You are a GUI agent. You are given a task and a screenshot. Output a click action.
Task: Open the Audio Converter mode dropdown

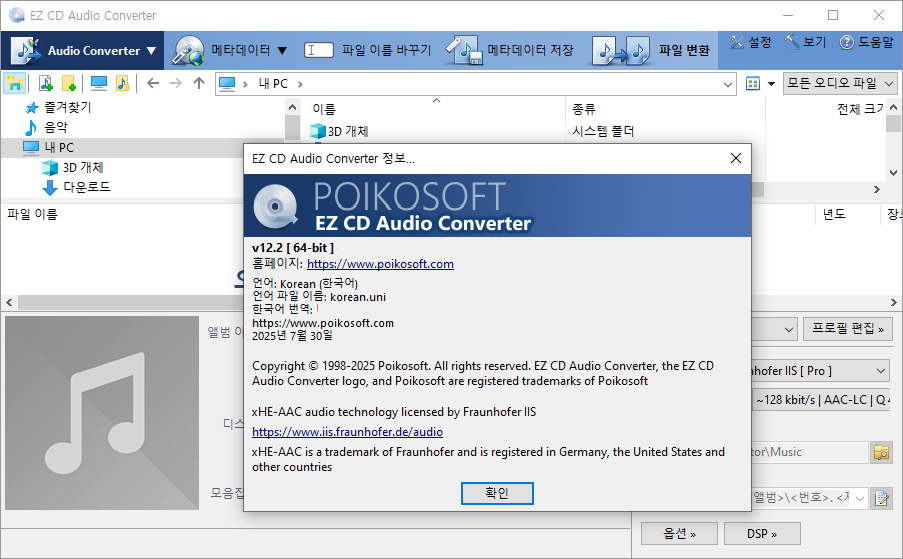83,51
